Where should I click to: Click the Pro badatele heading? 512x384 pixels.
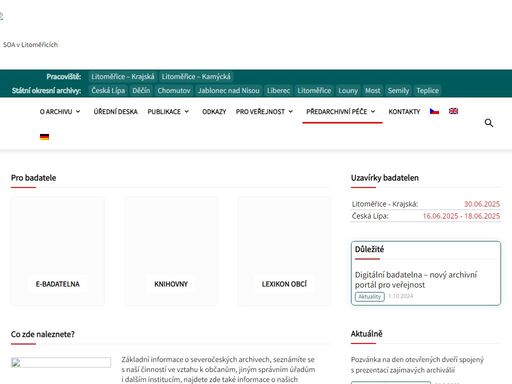click(33, 178)
